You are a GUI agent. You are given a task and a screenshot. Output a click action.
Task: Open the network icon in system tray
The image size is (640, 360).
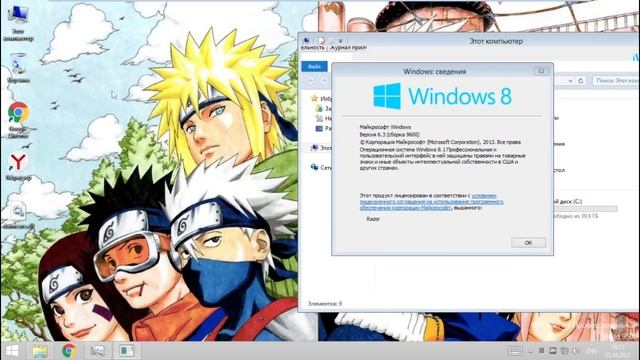(x=564, y=351)
